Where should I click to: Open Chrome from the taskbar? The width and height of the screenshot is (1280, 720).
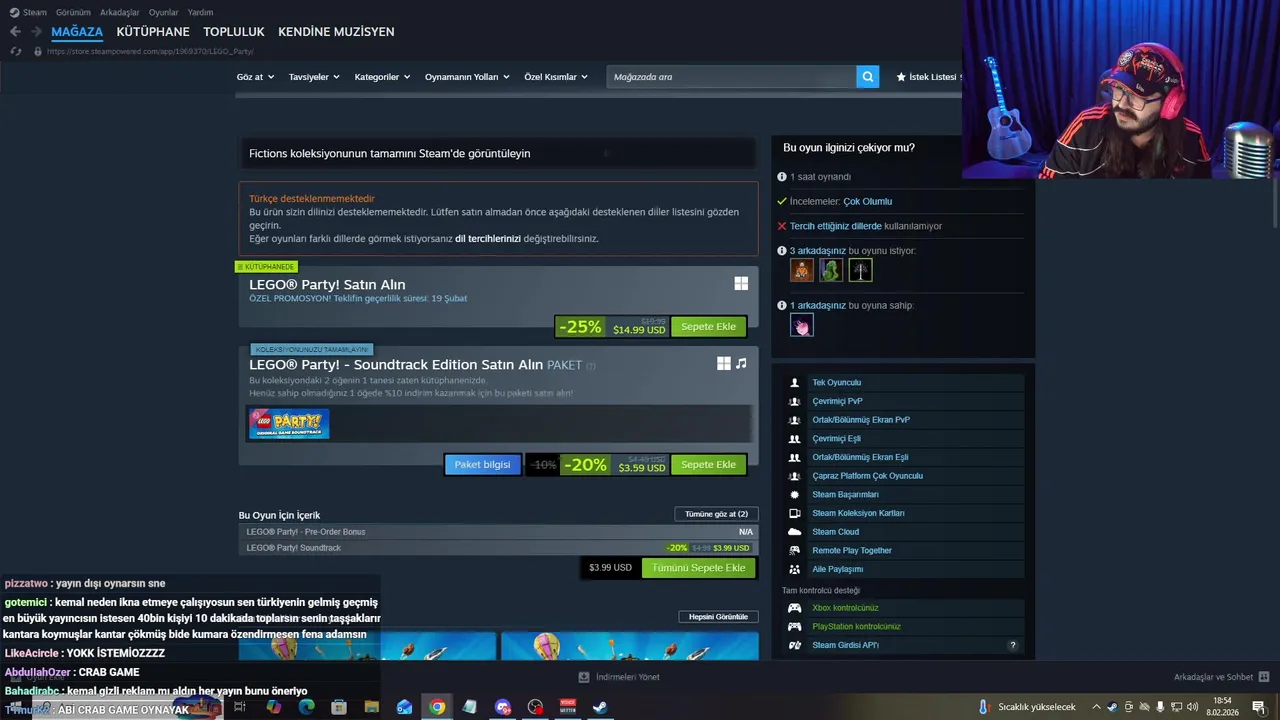point(437,707)
